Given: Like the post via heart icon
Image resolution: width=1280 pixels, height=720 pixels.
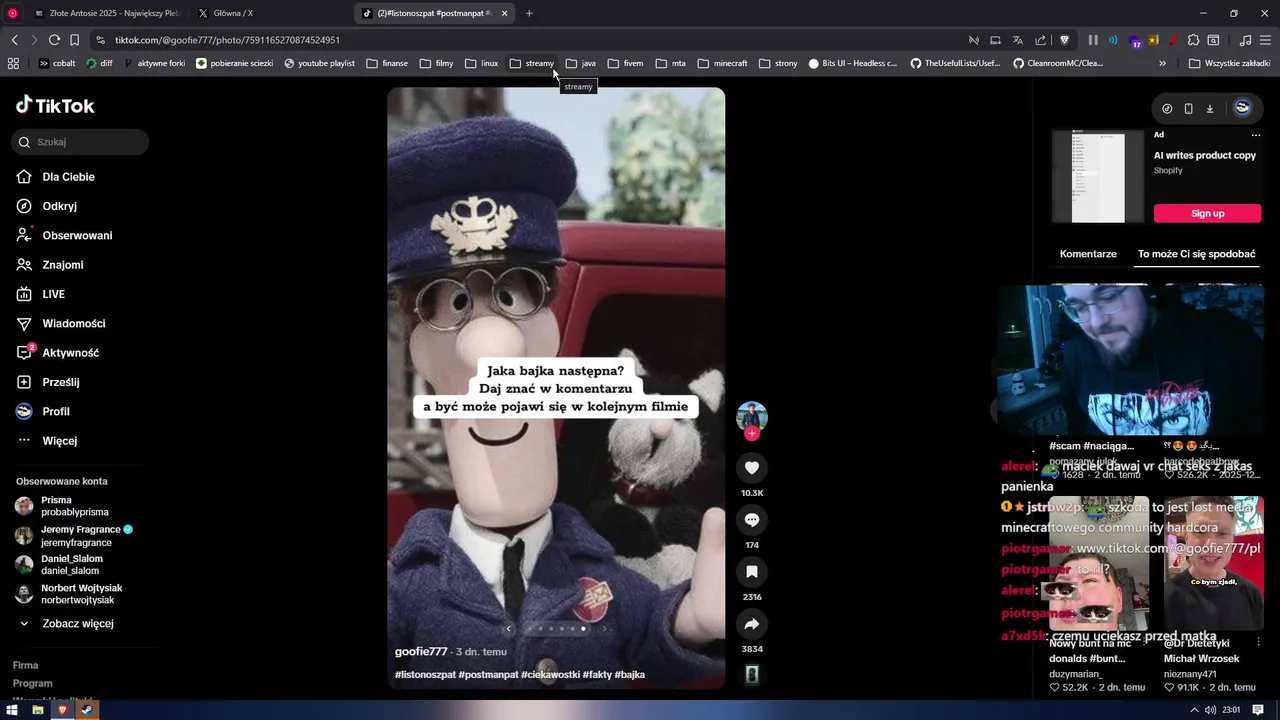Looking at the screenshot, I should pos(752,468).
